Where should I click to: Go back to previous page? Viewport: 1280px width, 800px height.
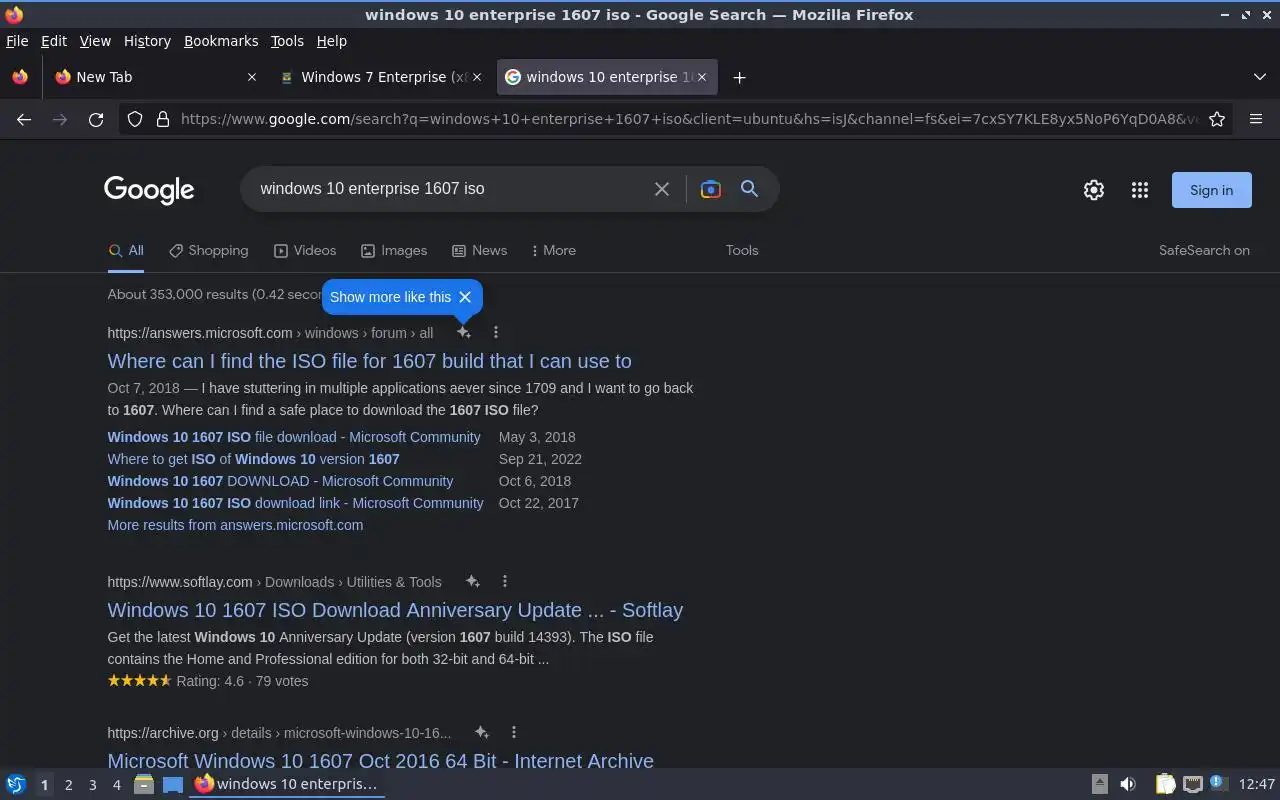pyautogui.click(x=24, y=119)
